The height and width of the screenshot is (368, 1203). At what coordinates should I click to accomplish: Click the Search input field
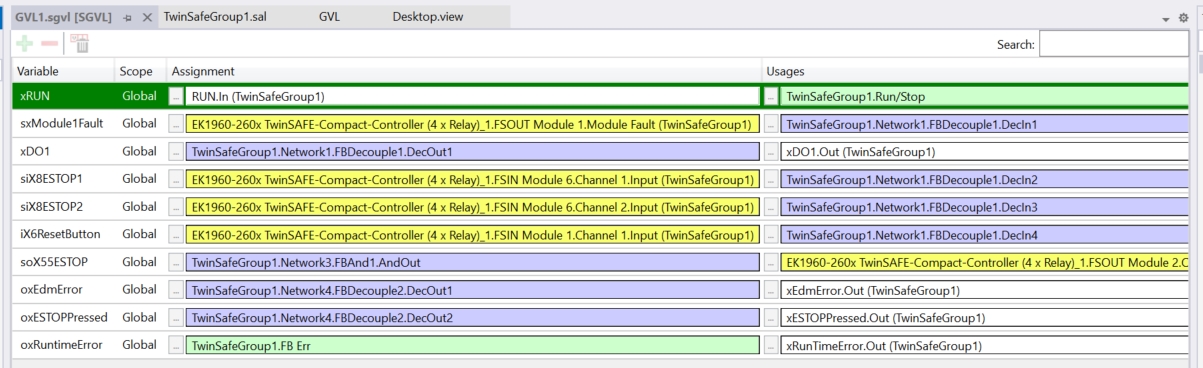point(1114,44)
